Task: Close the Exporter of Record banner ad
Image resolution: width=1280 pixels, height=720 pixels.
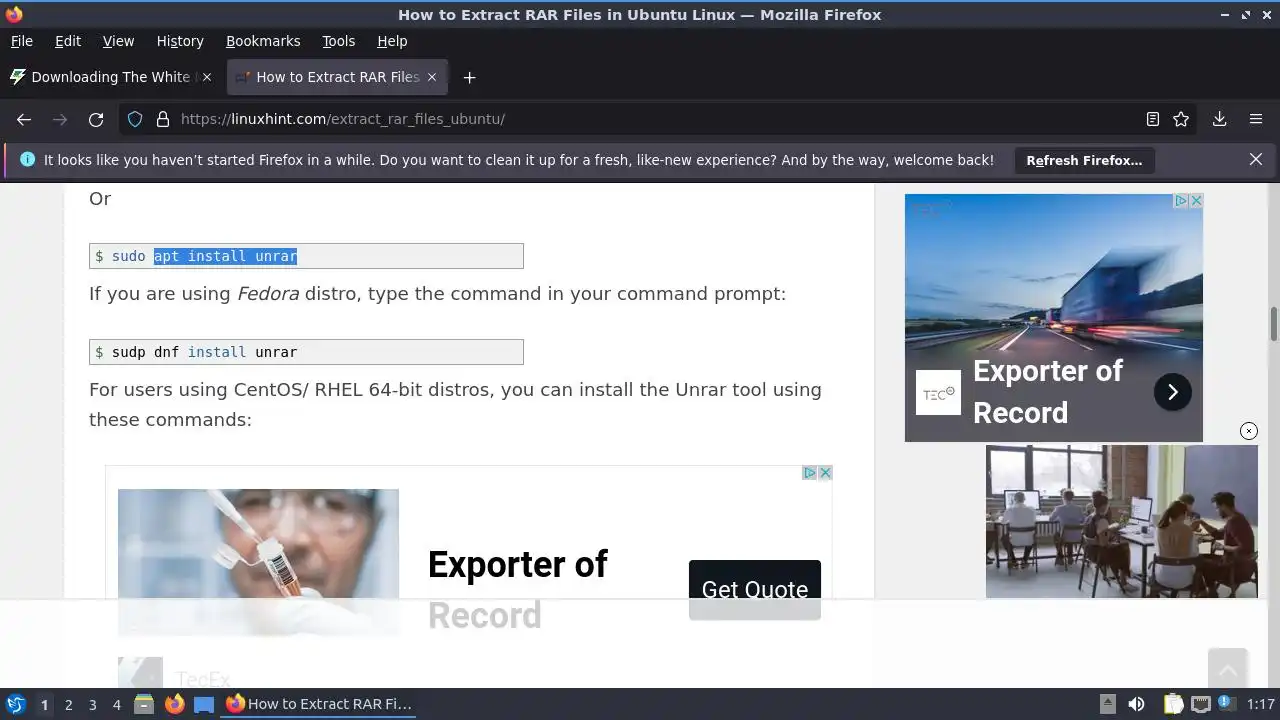Action: pos(825,473)
